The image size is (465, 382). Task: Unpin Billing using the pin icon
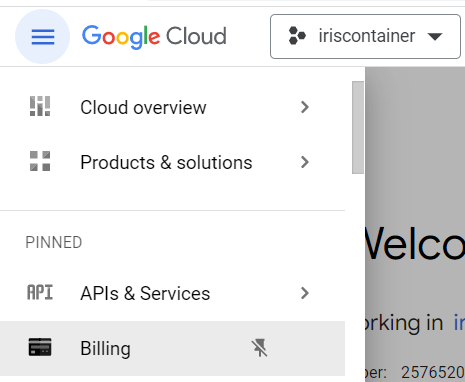(259, 348)
